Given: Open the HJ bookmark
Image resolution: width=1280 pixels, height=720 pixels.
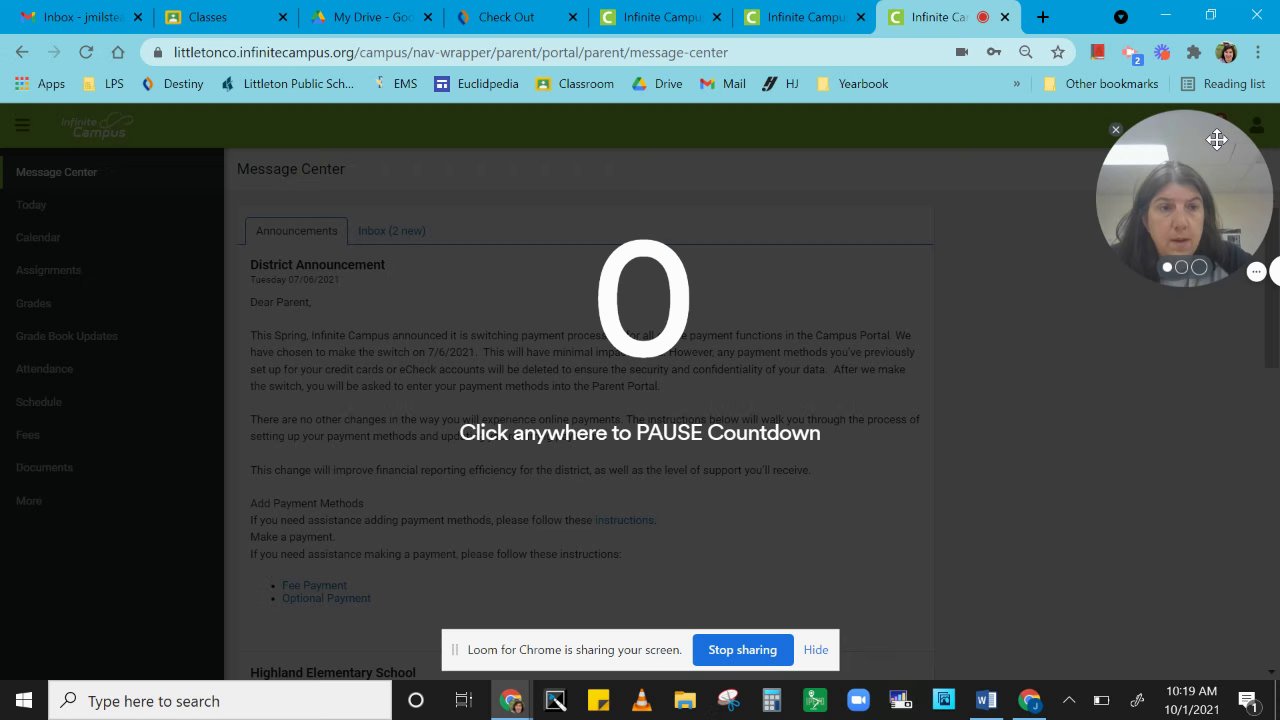Looking at the screenshot, I should [780, 84].
